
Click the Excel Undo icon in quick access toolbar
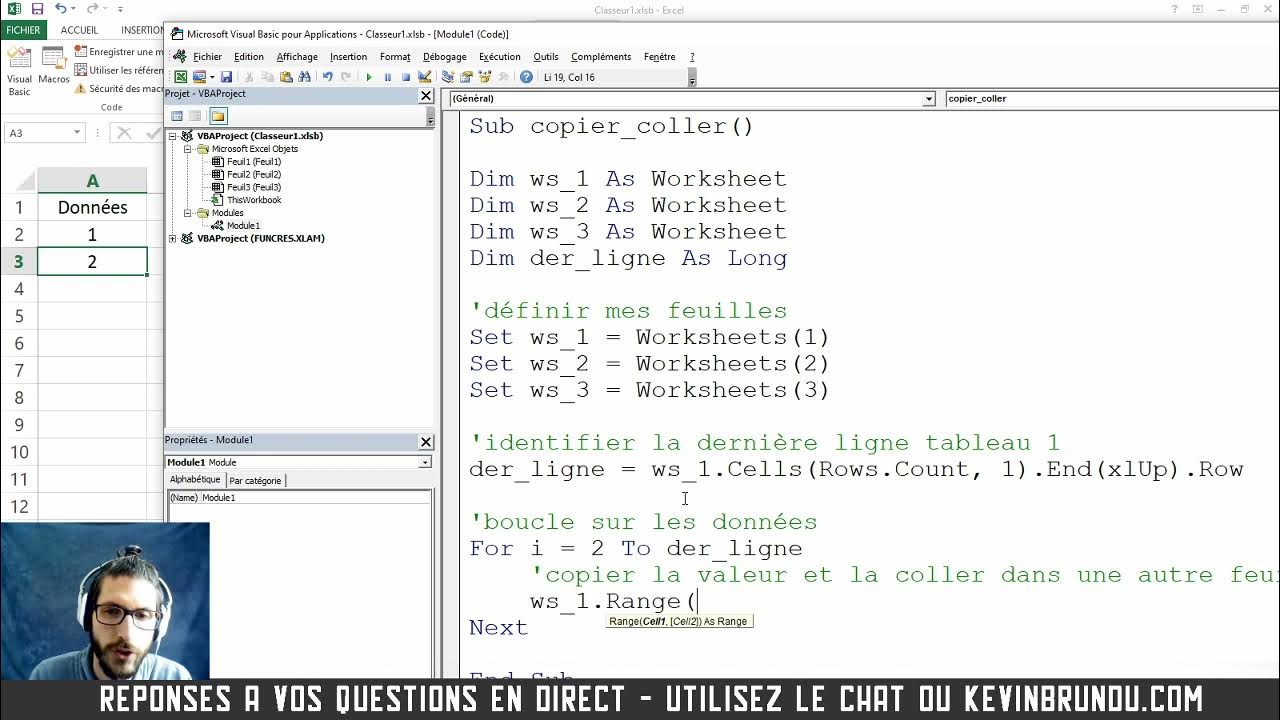click(x=61, y=9)
